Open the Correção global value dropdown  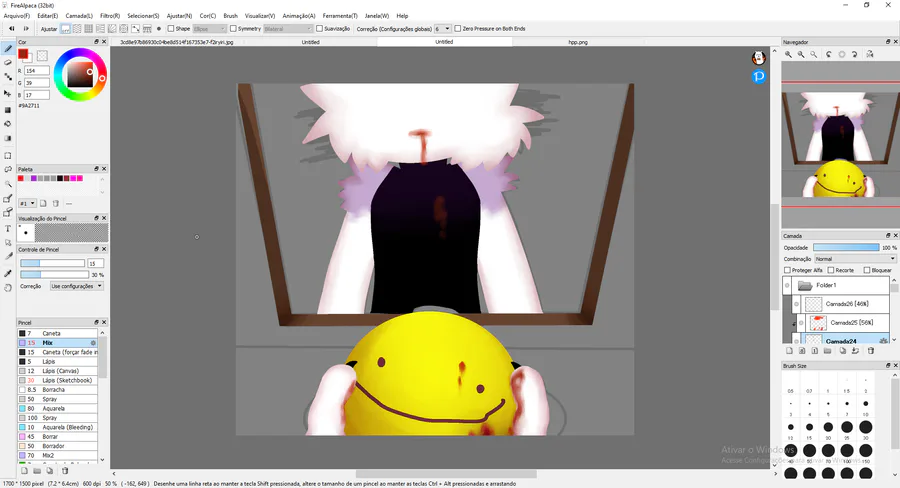tap(443, 29)
